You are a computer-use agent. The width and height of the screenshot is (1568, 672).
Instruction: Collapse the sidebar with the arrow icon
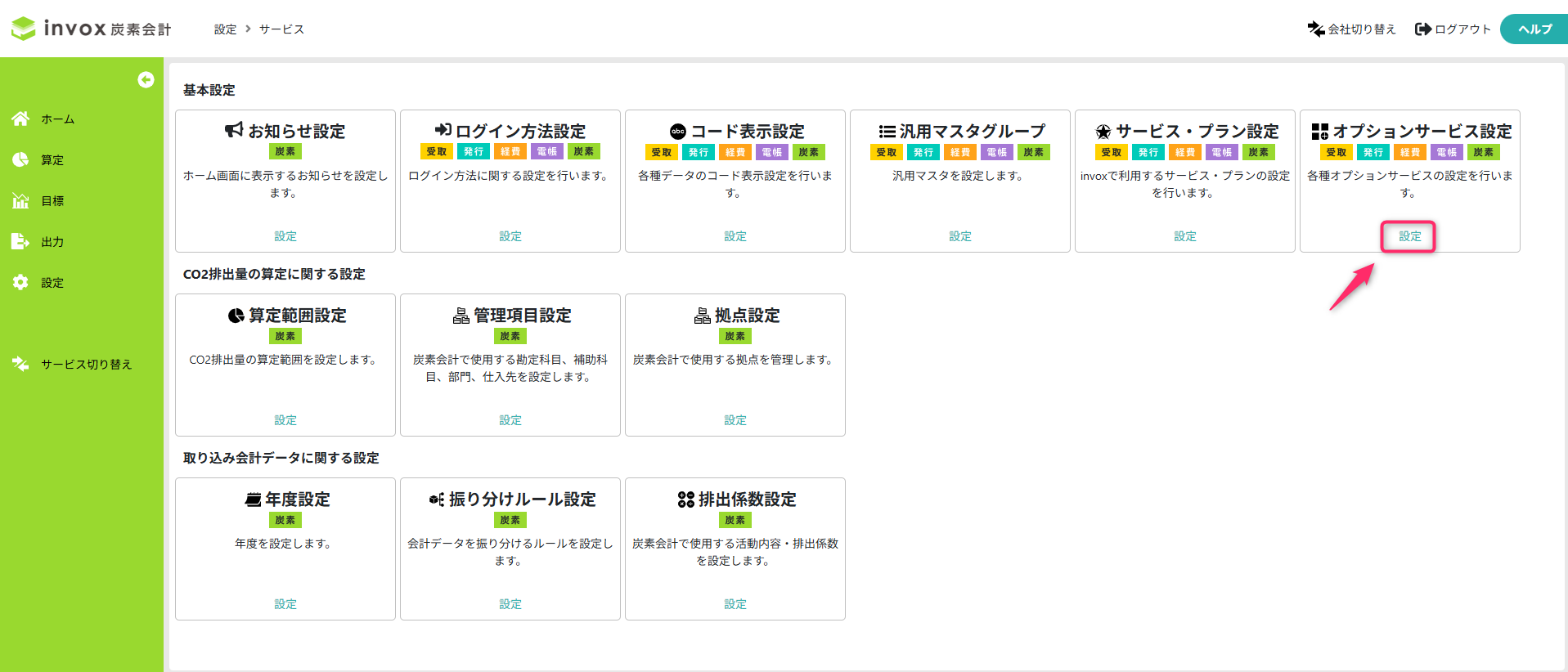(x=146, y=79)
